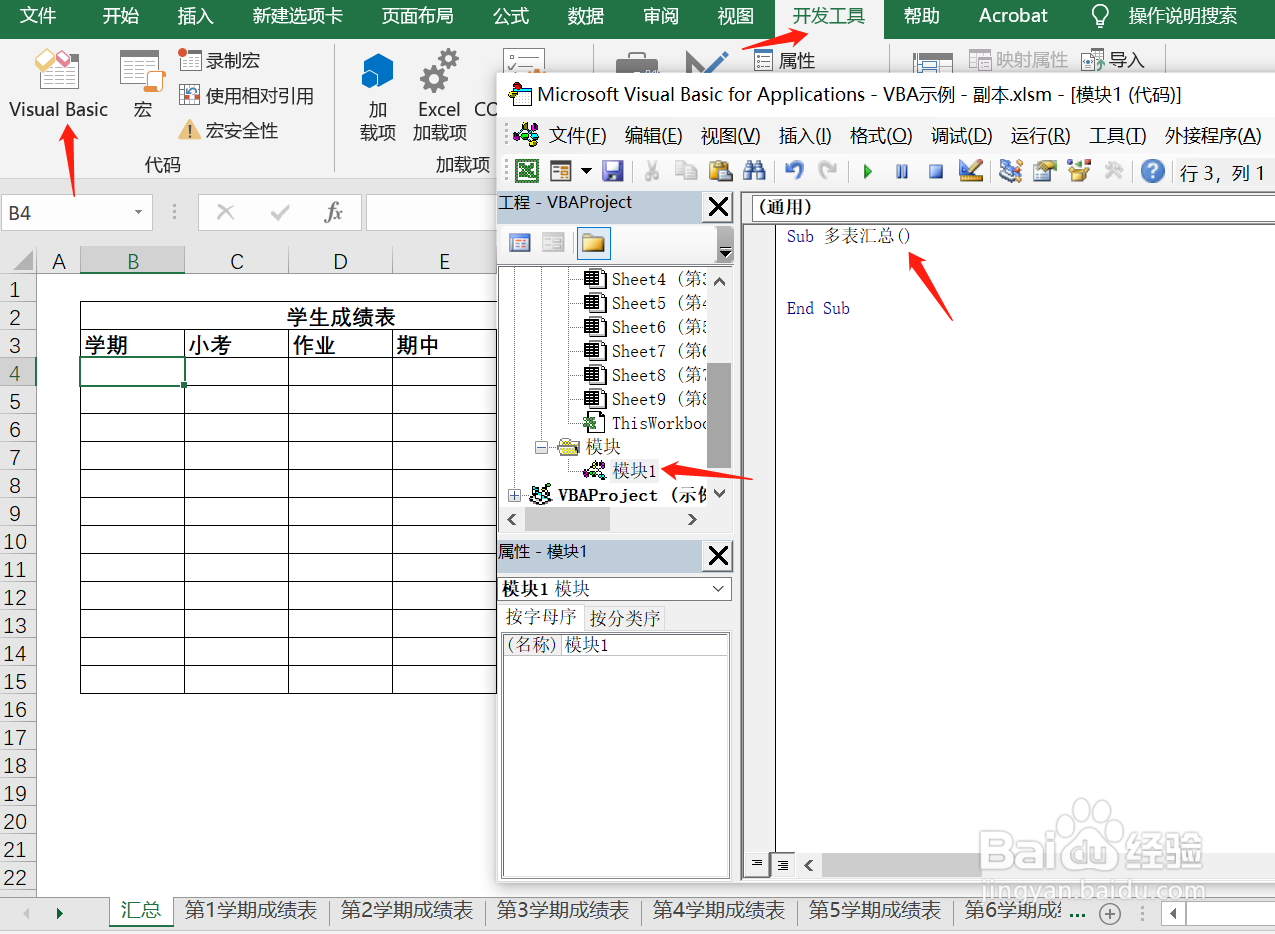The image size is (1275, 934).
Task: Close the 属性 - 模块1 panel
Action: tap(718, 556)
